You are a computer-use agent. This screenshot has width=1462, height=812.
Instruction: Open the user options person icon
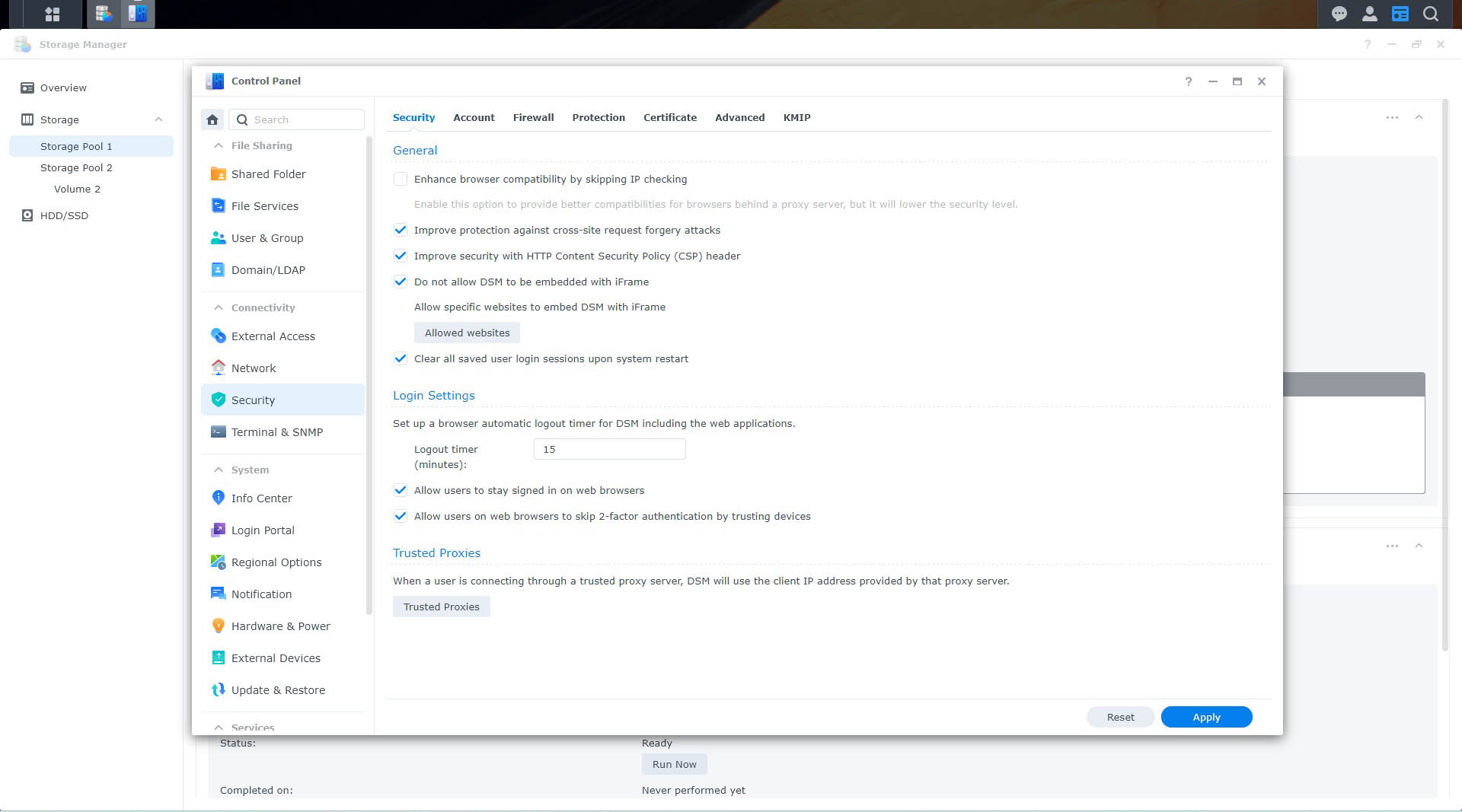click(1370, 14)
